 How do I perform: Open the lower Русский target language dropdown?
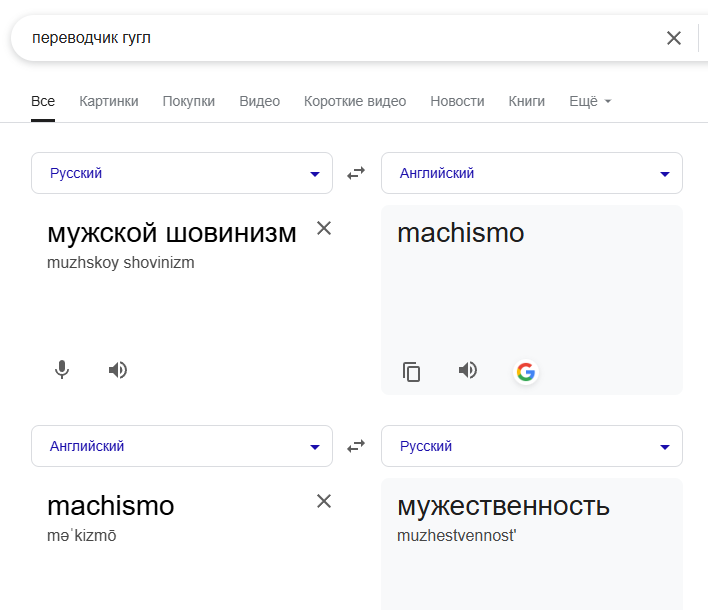532,446
